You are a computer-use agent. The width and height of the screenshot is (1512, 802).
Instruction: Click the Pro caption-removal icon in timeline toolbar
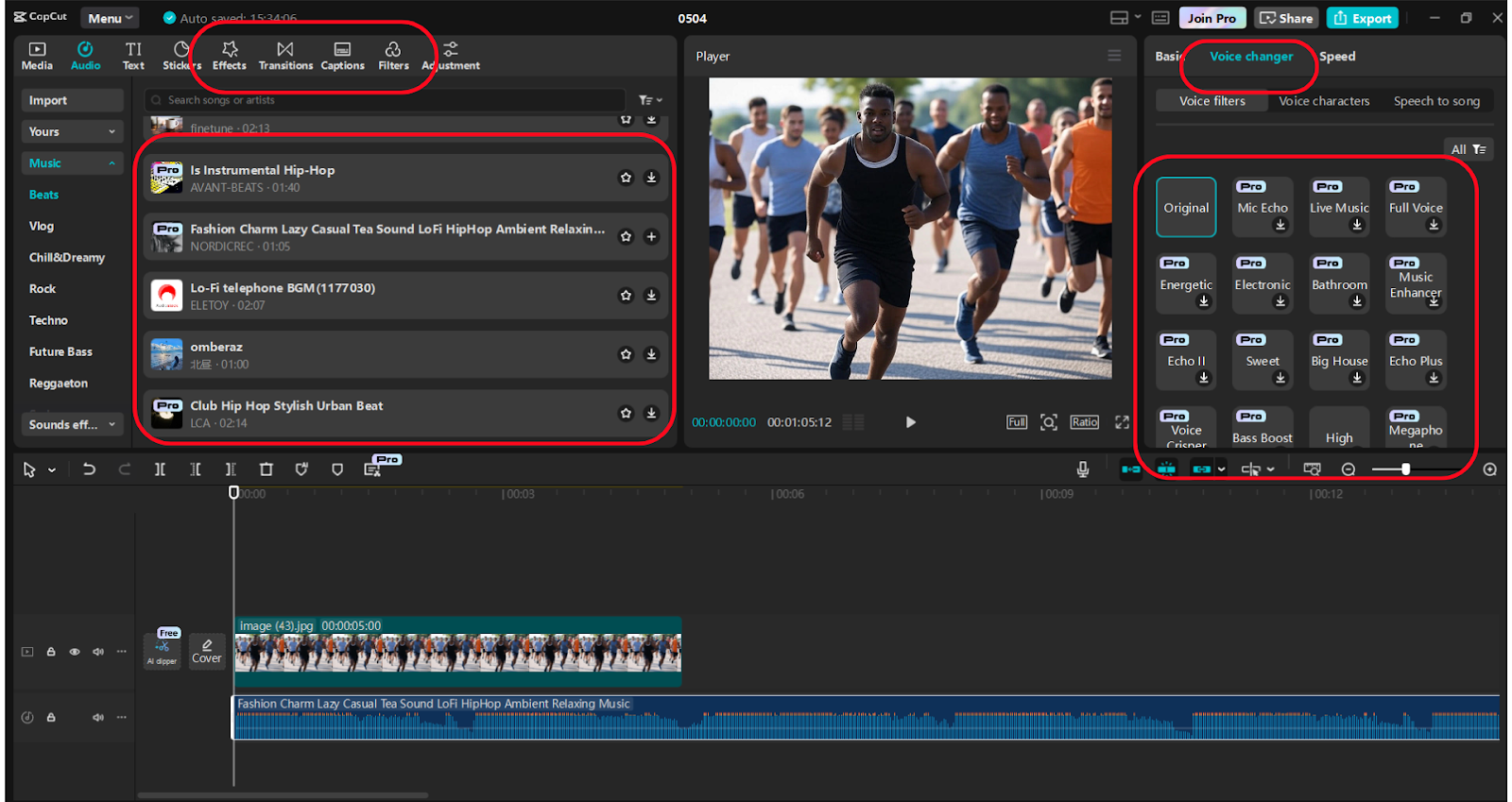coord(373,469)
